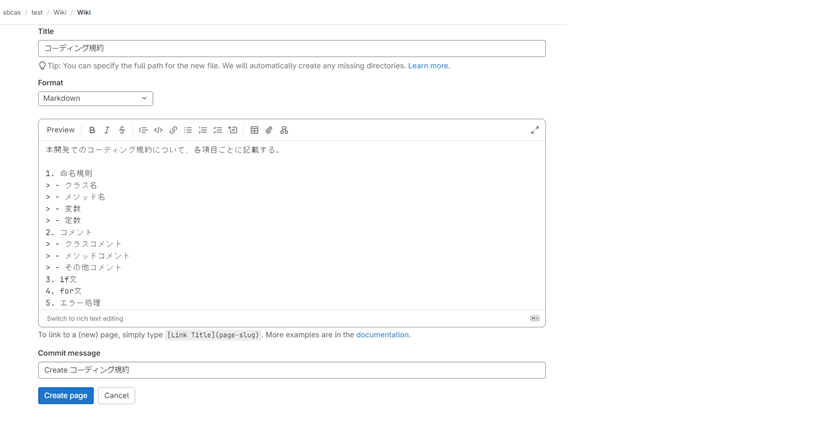This screenshot has height=442, width=833.
Task: Attach a file using the paperclip icon
Action: (269, 130)
